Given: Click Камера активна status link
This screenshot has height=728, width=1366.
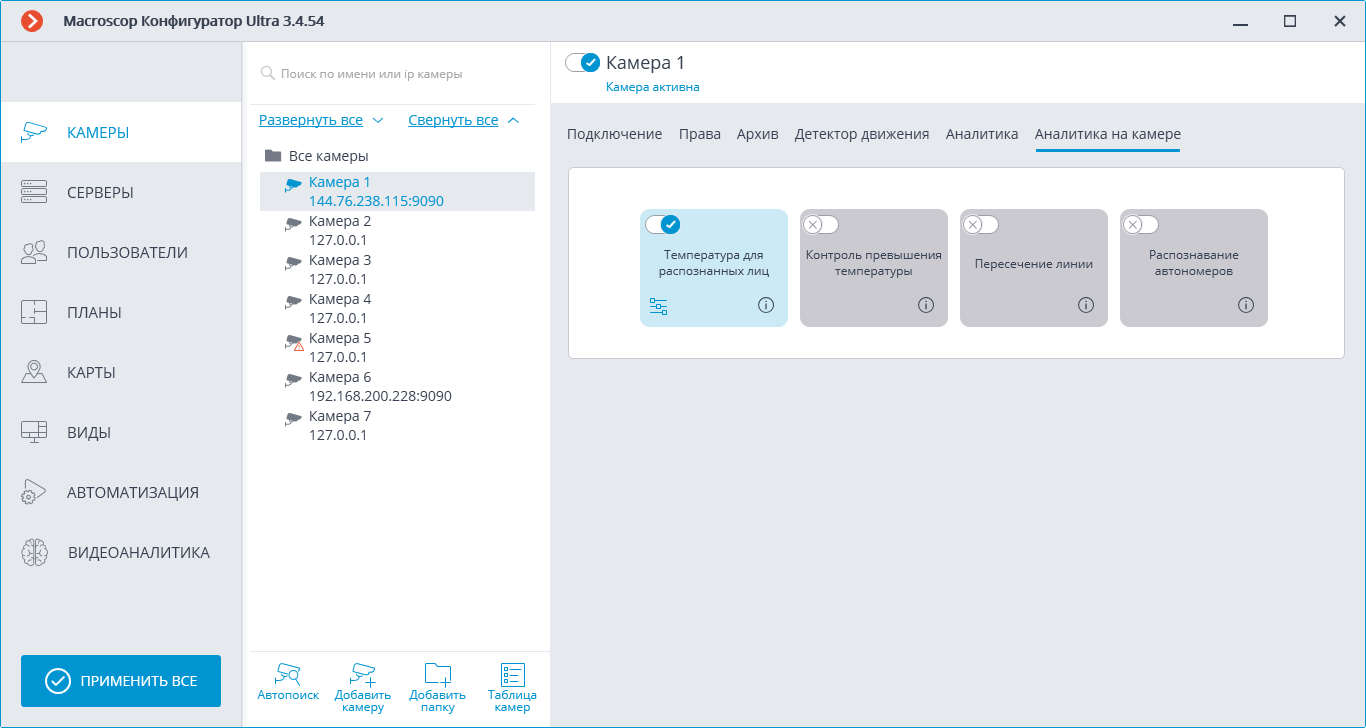Looking at the screenshot, I should [x=653, y=87].
